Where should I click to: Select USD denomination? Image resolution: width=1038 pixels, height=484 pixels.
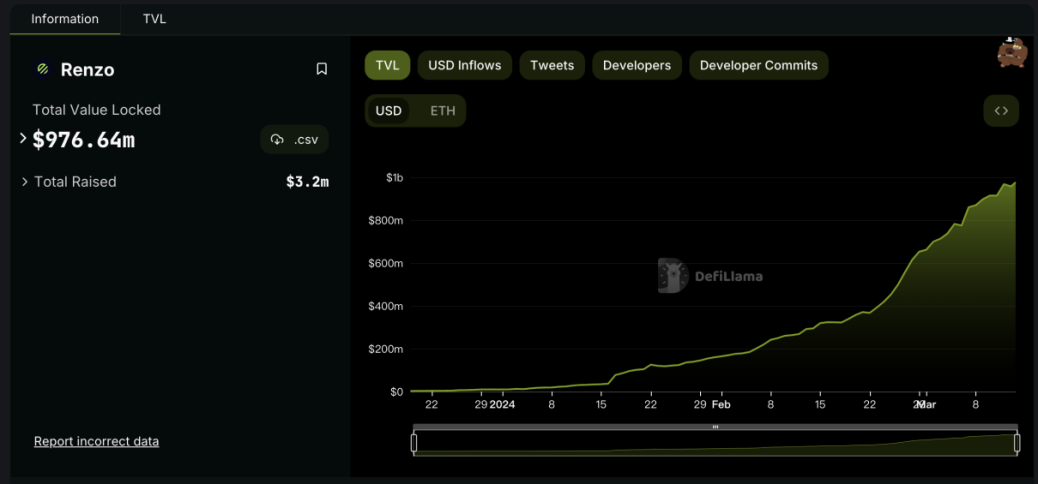click(389, 111)
